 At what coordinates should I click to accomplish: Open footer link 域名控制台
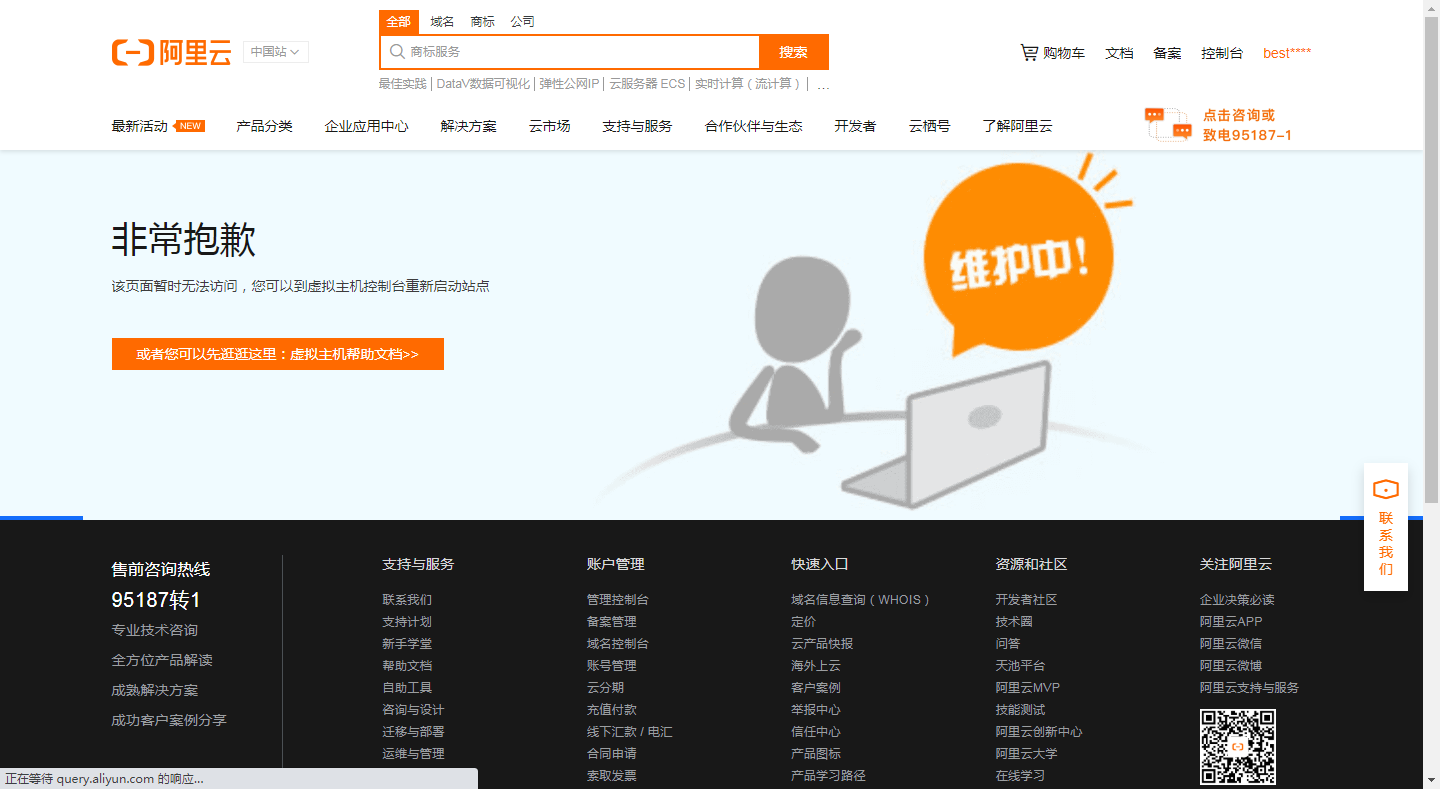pyautogui.click(x=618, y=644)
